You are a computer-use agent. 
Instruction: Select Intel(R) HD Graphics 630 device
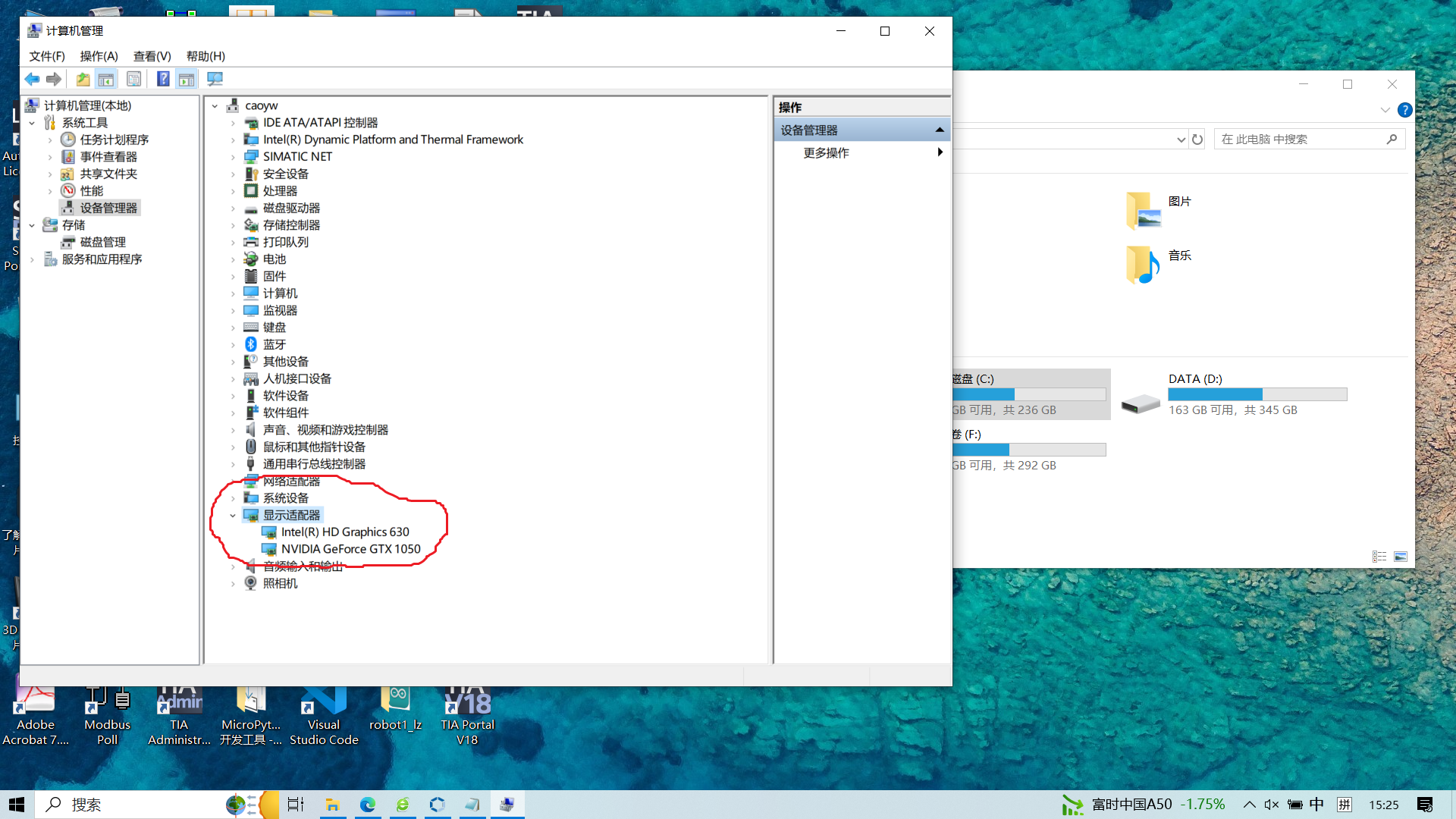(345, 532)
